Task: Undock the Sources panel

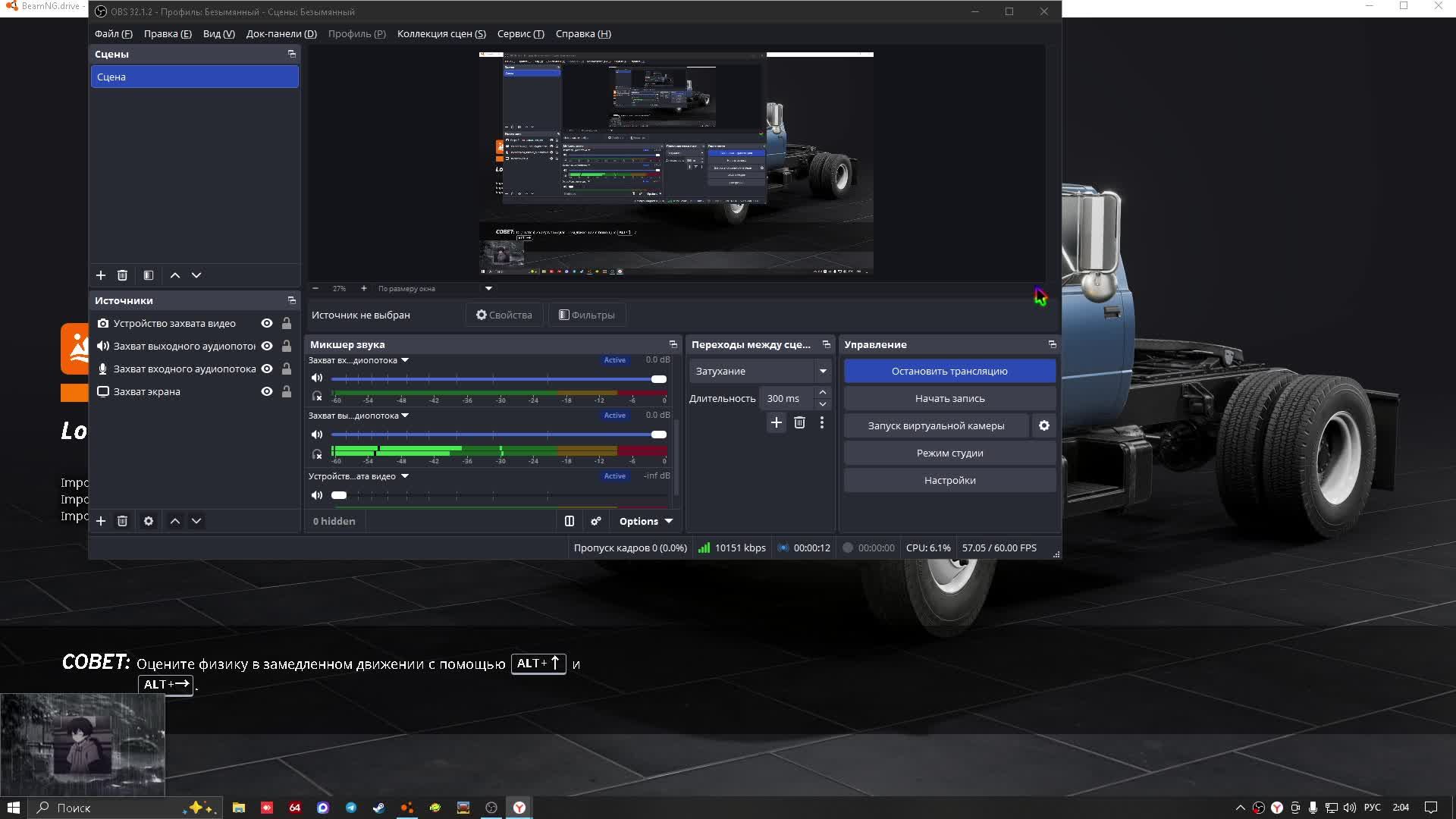Action: [x=292, y=300]
